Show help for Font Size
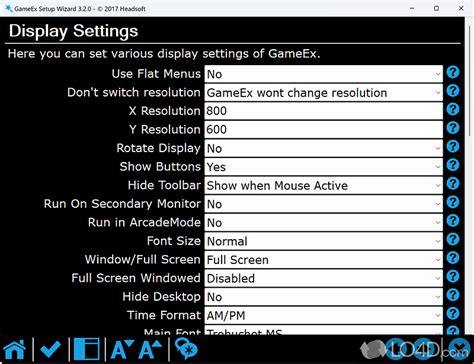The image size is (474, 364). click(453, 239)
